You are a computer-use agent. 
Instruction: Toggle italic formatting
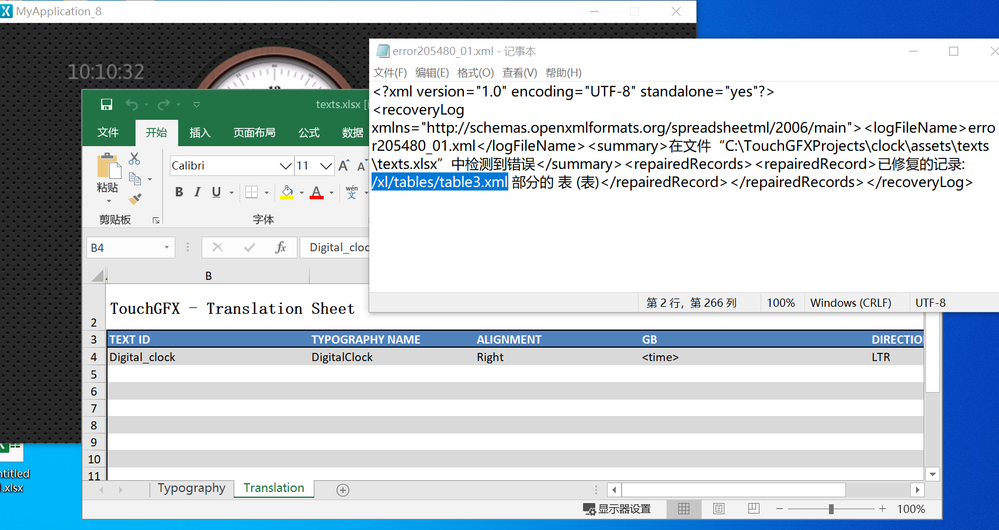pos(198,192)
